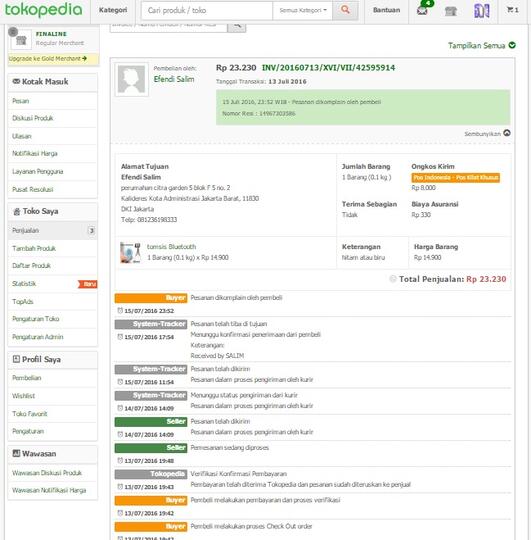Image resolution: width=531 pixels, height=540 pixels.
Task: Open the inbox envelope icon in header
Action: (x=422, y=10)
